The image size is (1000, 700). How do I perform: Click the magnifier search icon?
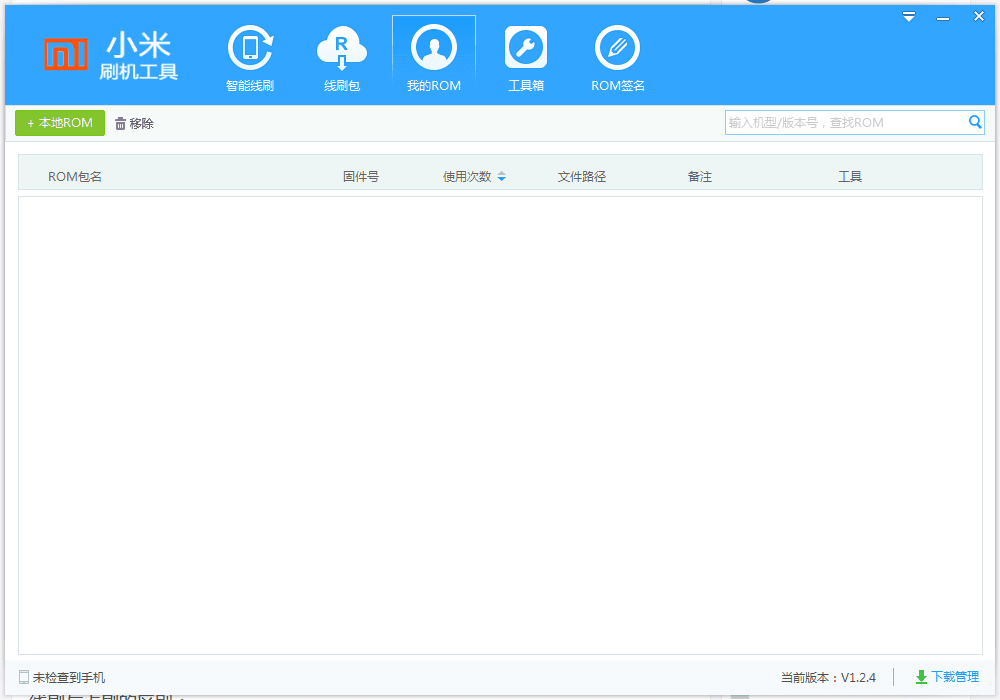pyautogui.click(x=975, y=122)
